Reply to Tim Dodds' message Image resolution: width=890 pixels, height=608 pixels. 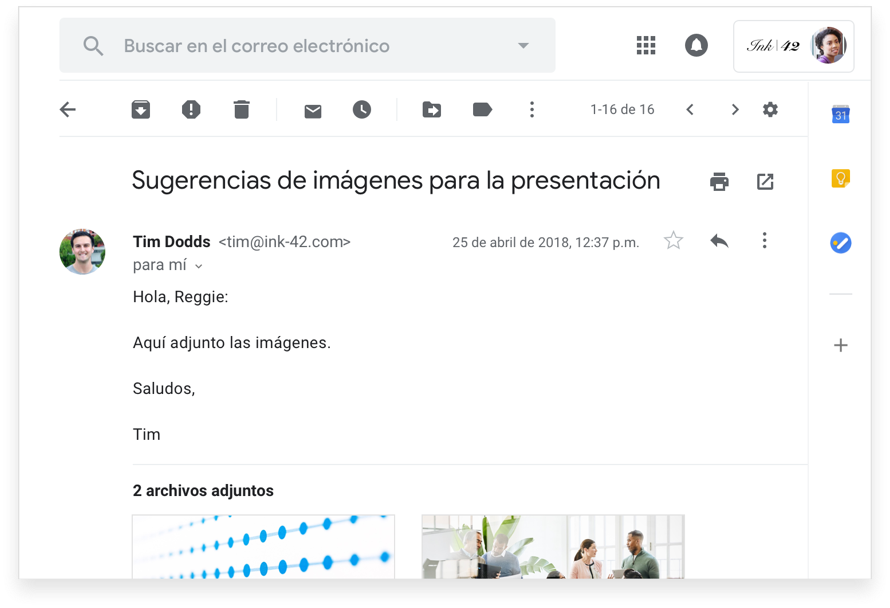click(719, 240)
